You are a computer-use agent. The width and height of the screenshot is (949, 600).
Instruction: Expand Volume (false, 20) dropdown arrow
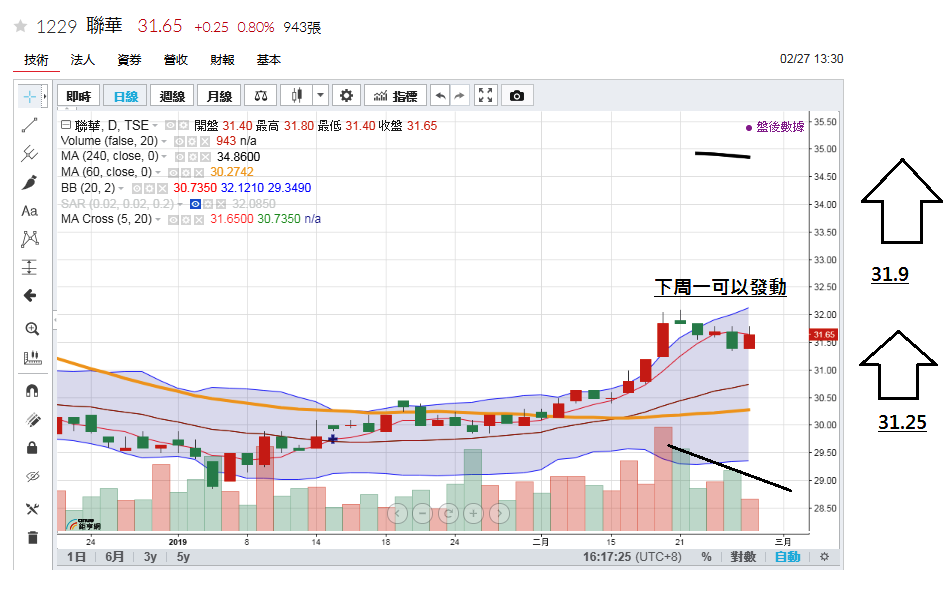(x=163, y=141)
